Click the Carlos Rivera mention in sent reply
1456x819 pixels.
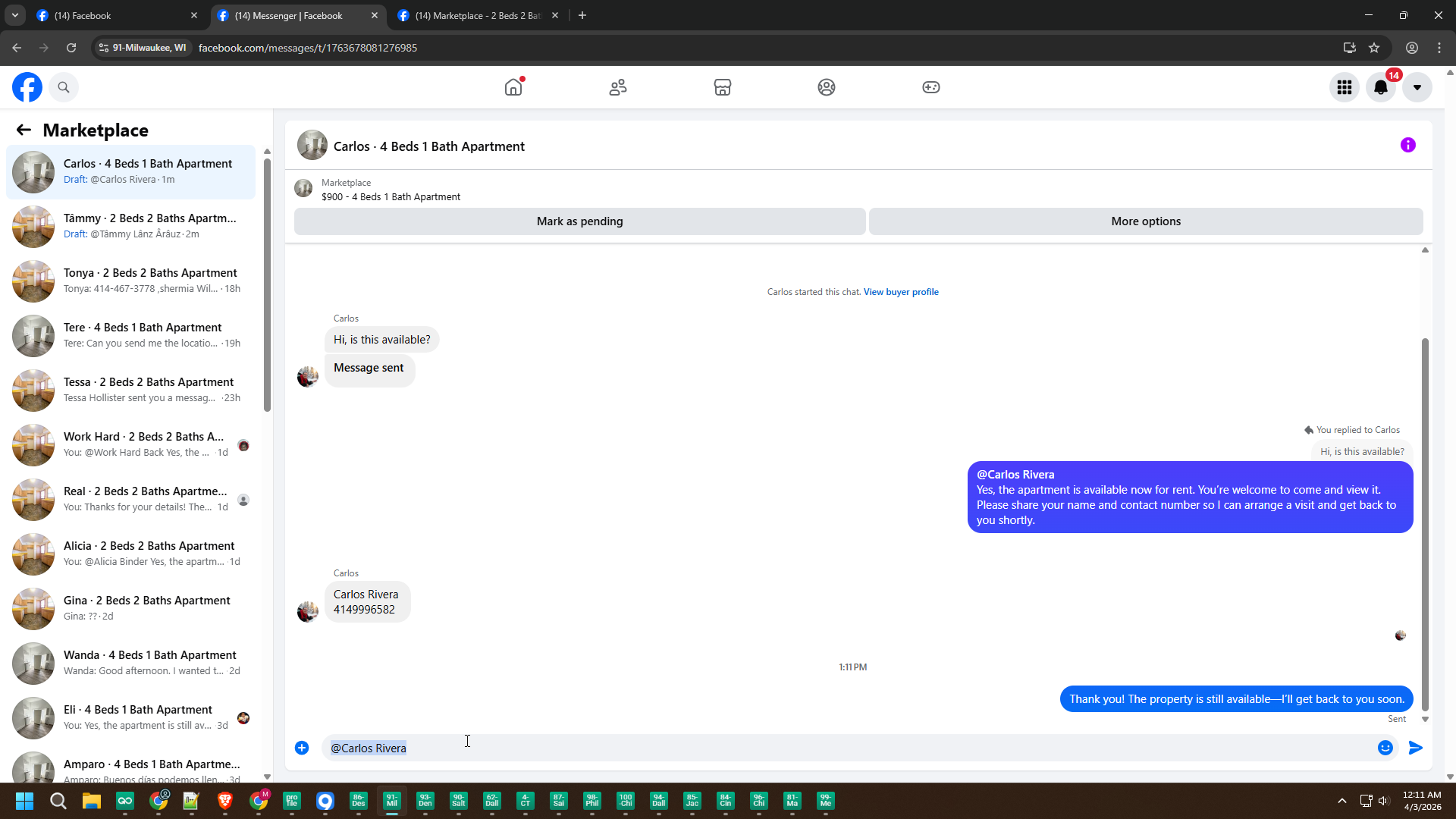point(1015,475)
